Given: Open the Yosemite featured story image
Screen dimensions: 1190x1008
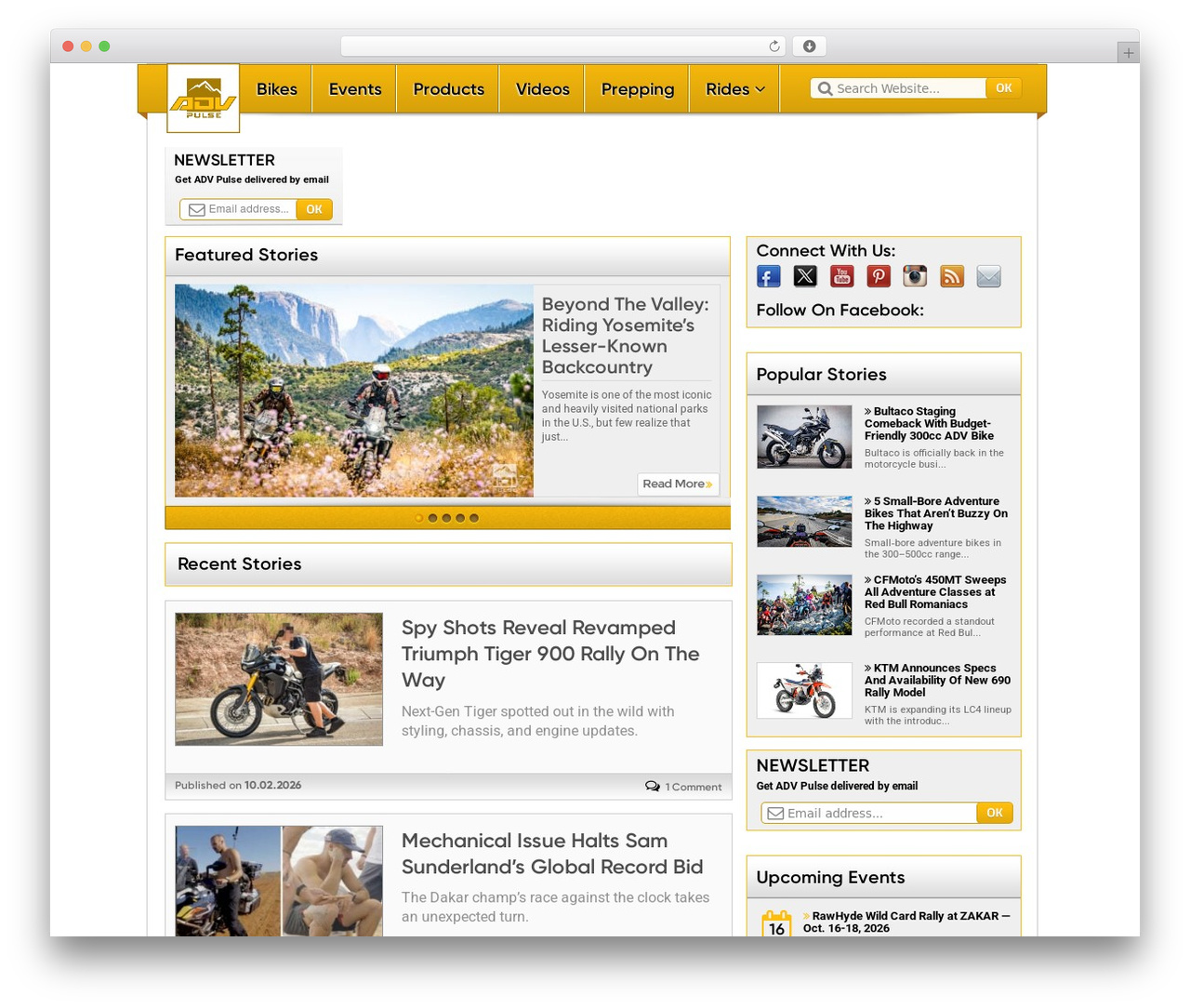Looking at the screenshot, I should click(354, 391).
